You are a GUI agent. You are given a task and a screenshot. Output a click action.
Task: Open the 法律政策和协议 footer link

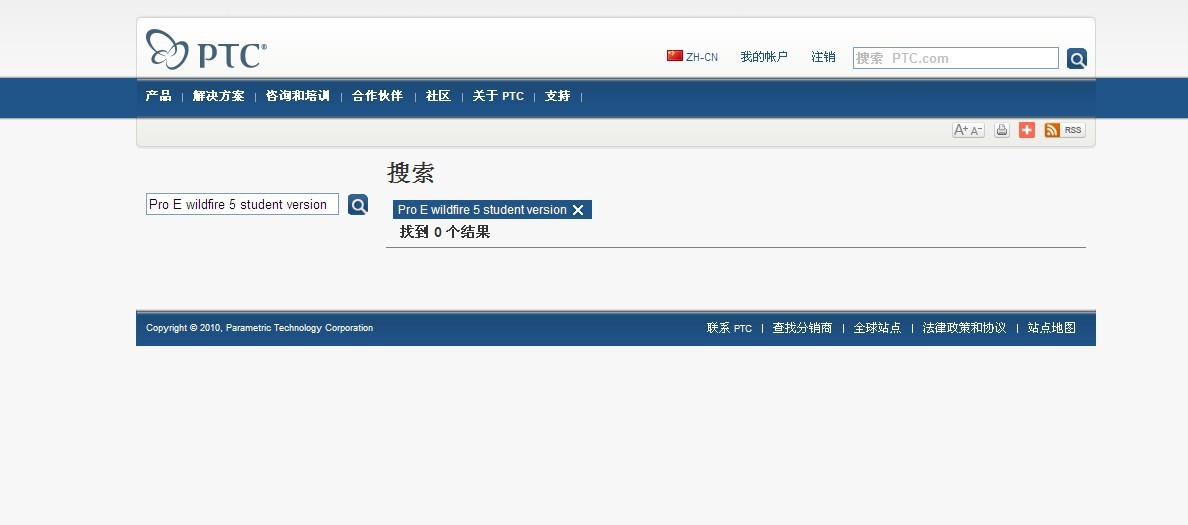pyautogui.click(x=964, y=328)
